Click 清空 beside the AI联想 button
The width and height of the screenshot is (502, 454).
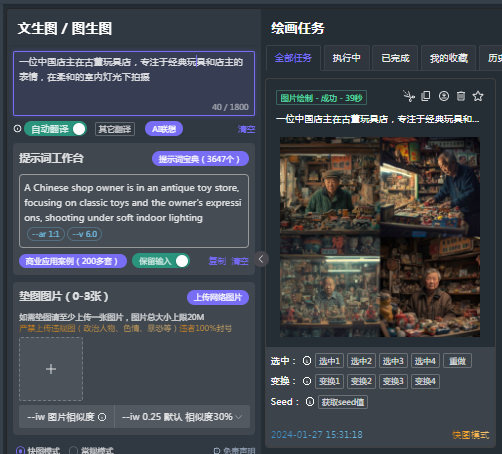click(246, 129)
